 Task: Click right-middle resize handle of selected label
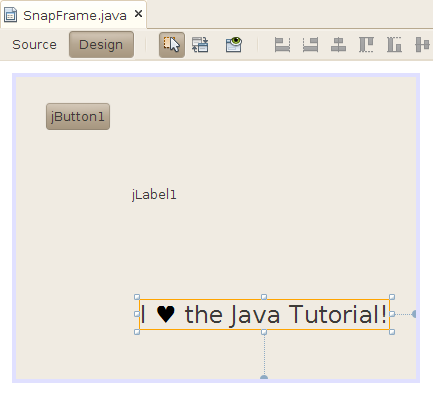(x=392, y=314)
